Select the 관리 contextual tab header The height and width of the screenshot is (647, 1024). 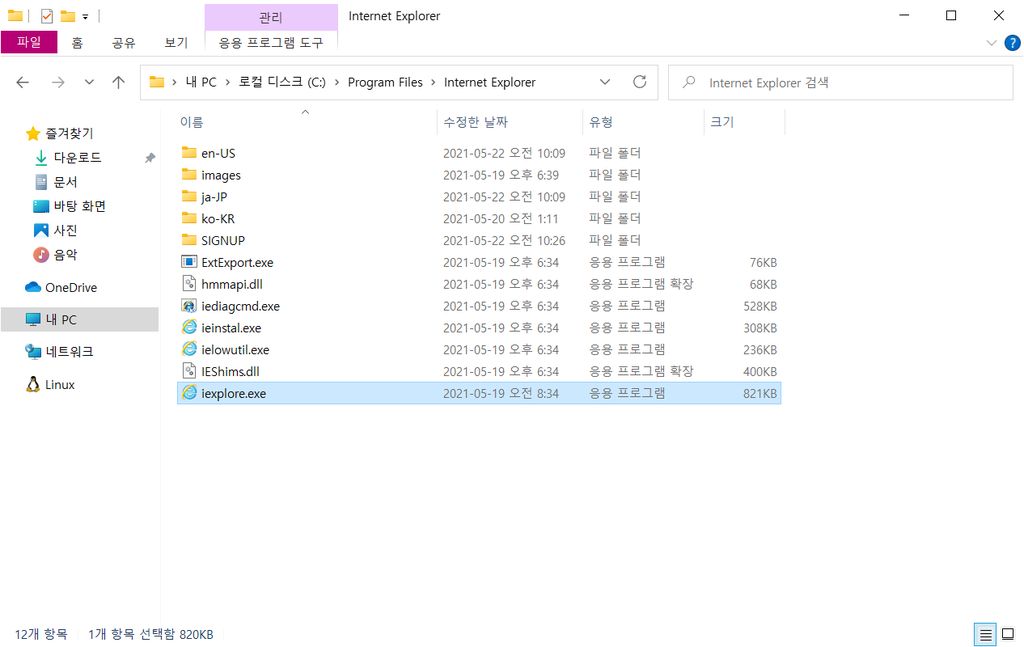tap(270, 18)
